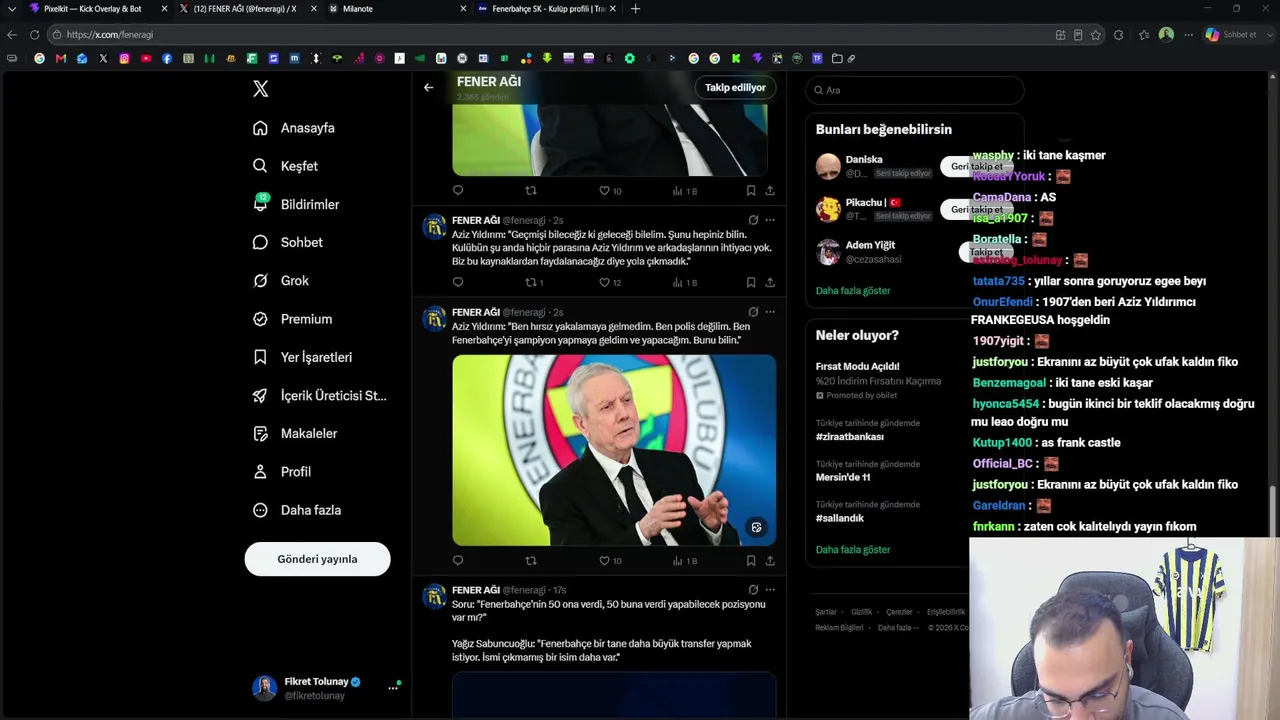This screenshot has height=720, width=1280.
Task: Open the #sallandık trend
Action: 840,518
